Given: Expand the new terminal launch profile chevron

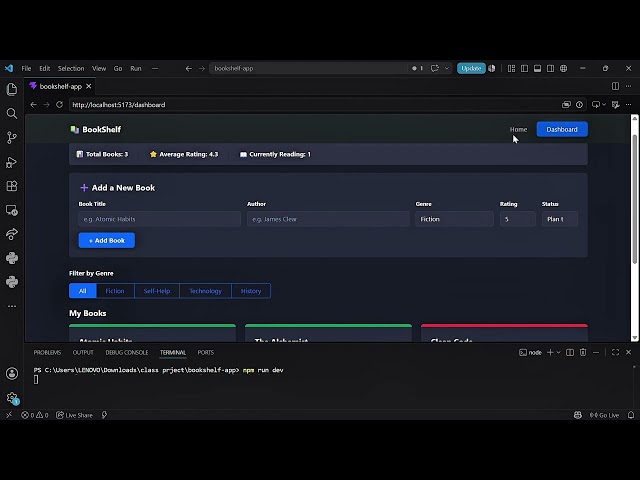Looking at the screenshot, I should coord(559,352).
